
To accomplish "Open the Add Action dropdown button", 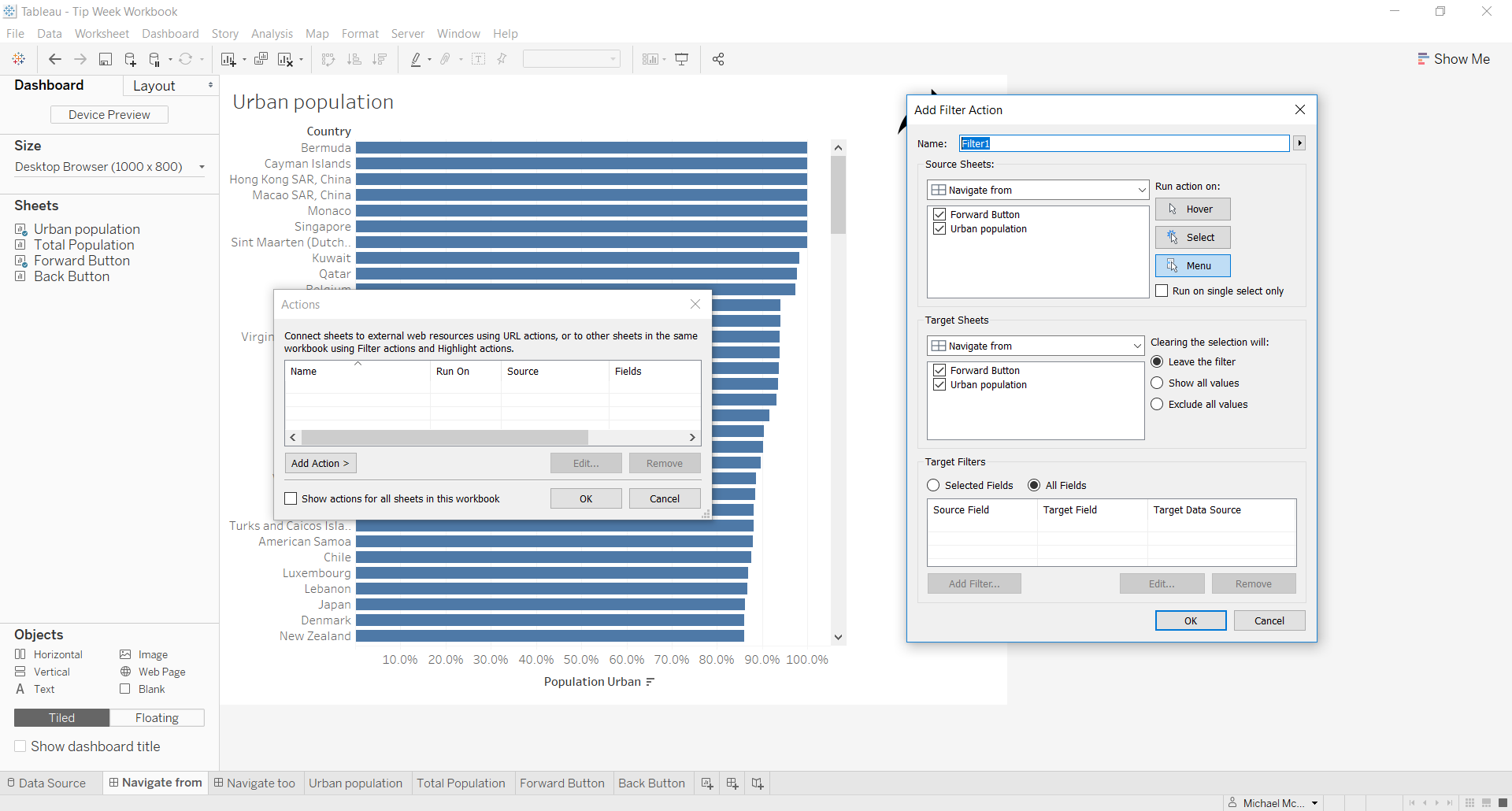I will click(321, 463).
